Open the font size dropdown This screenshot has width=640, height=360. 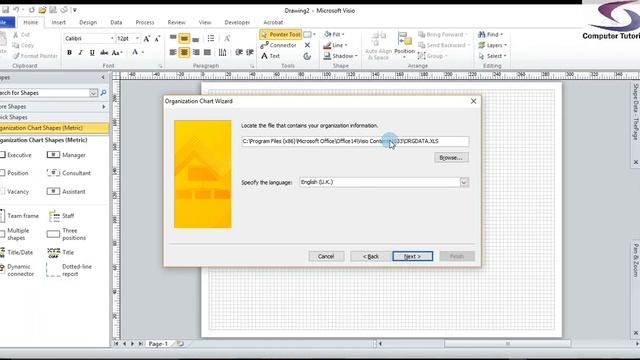pos(138,38)
